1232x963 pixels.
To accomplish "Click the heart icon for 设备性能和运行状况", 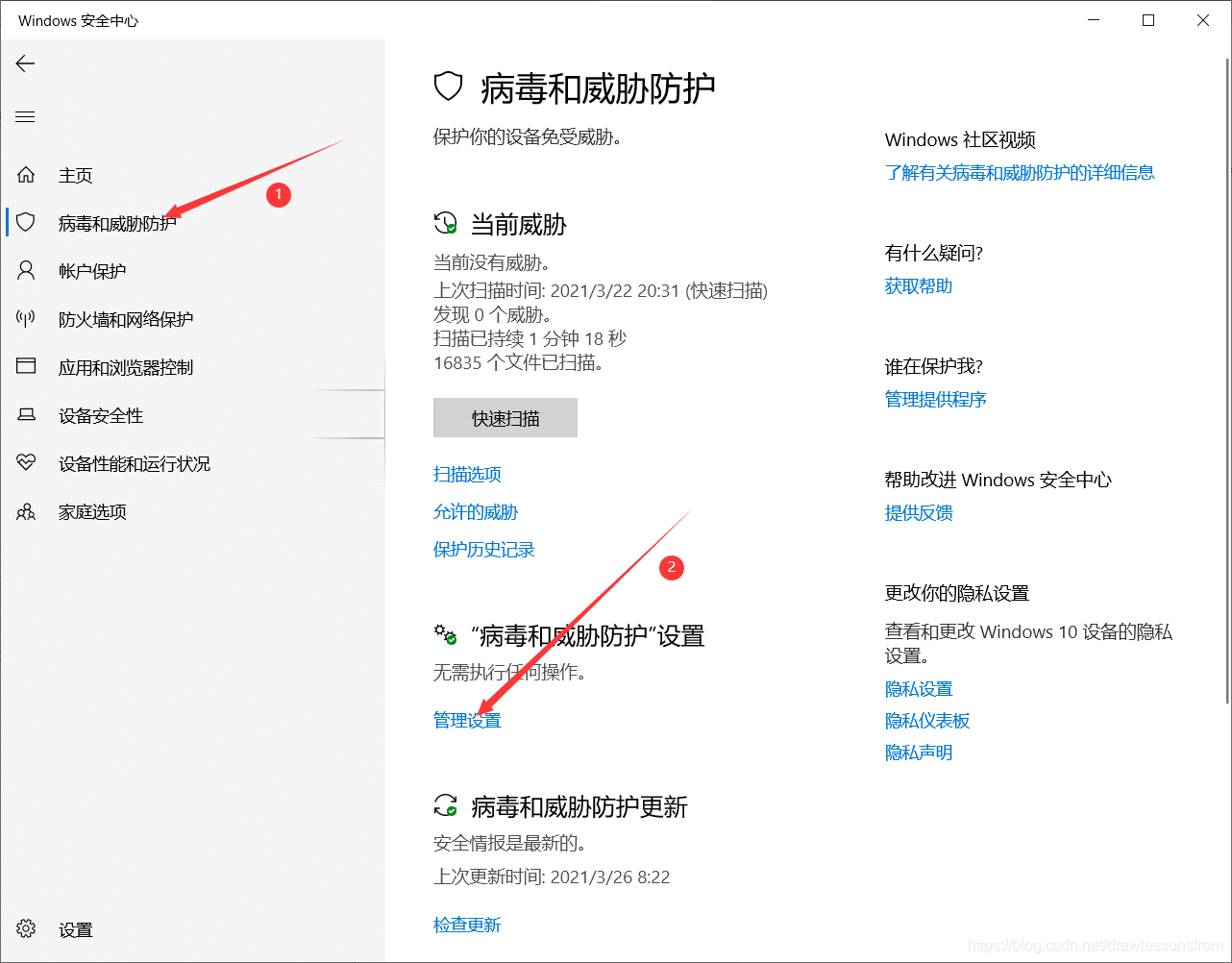I will [x=26, y=463].
